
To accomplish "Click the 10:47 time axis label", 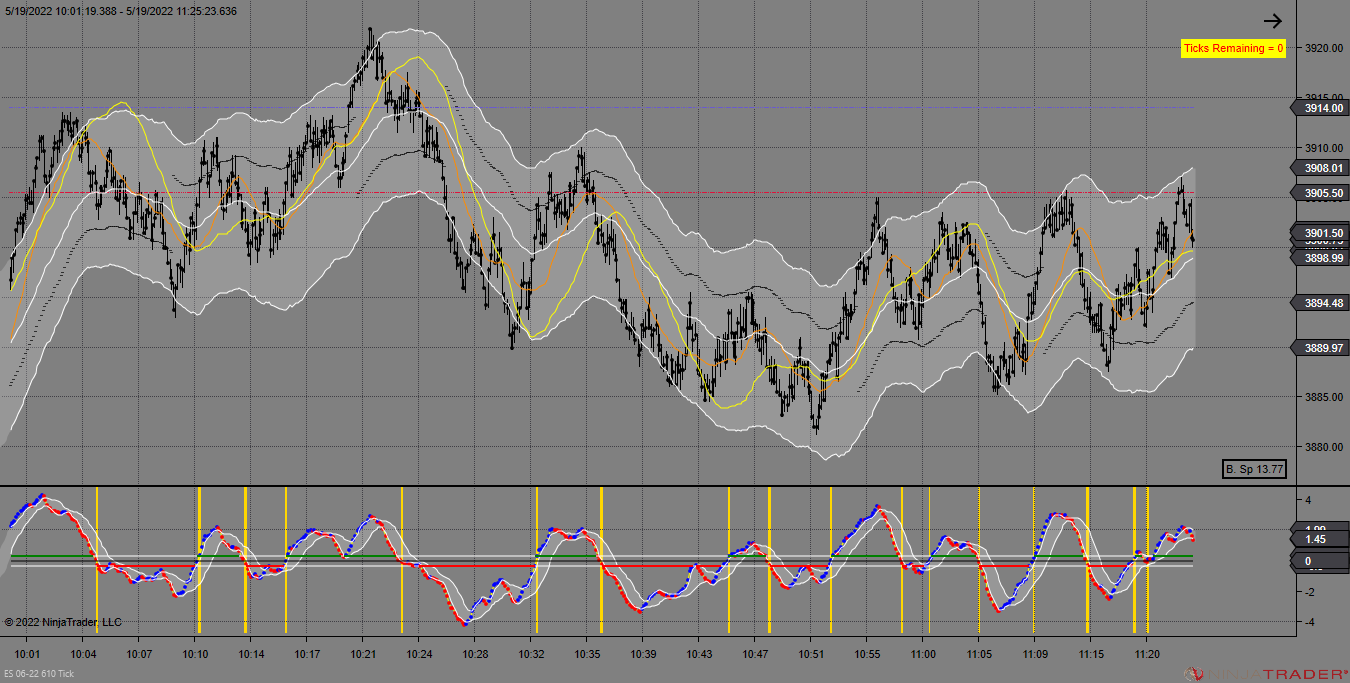I will tap(755, 654).
